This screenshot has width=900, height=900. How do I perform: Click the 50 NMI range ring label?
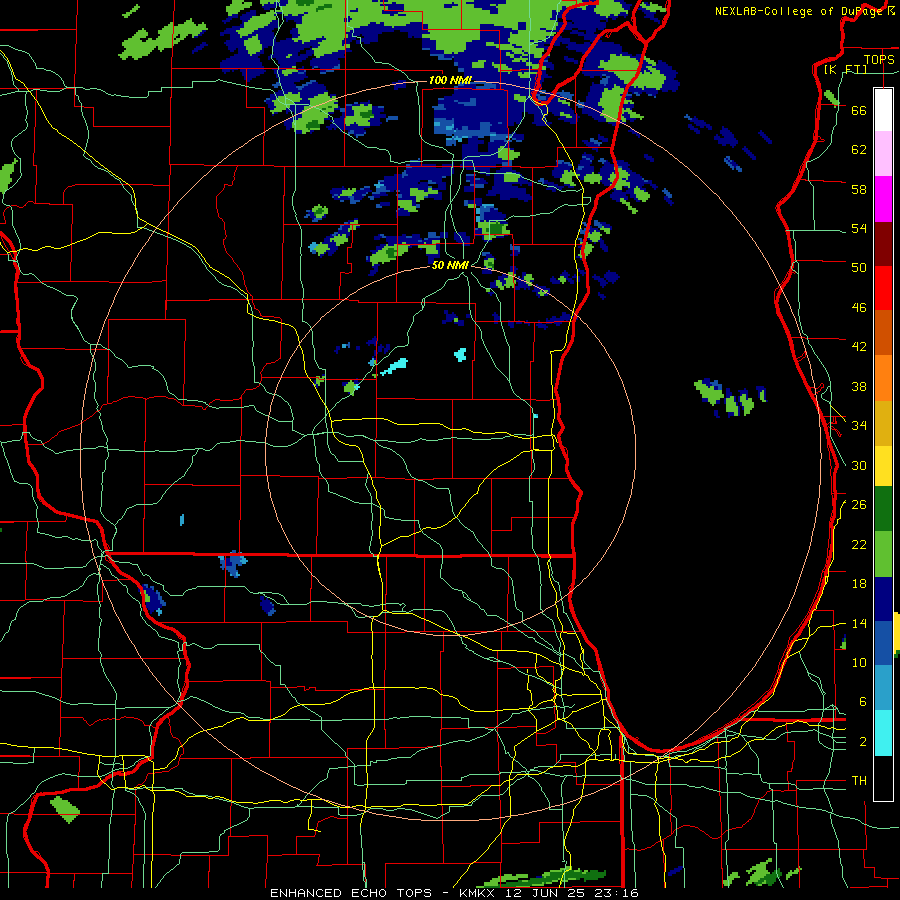click(450, 265)
